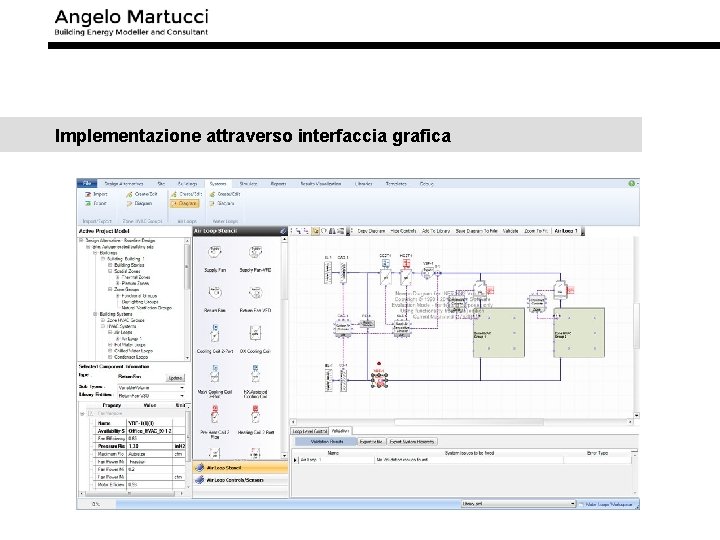Screen dimensions: 720x540
Task: Select the Return Fan stencil icon
Action: (x=215, y=292)
